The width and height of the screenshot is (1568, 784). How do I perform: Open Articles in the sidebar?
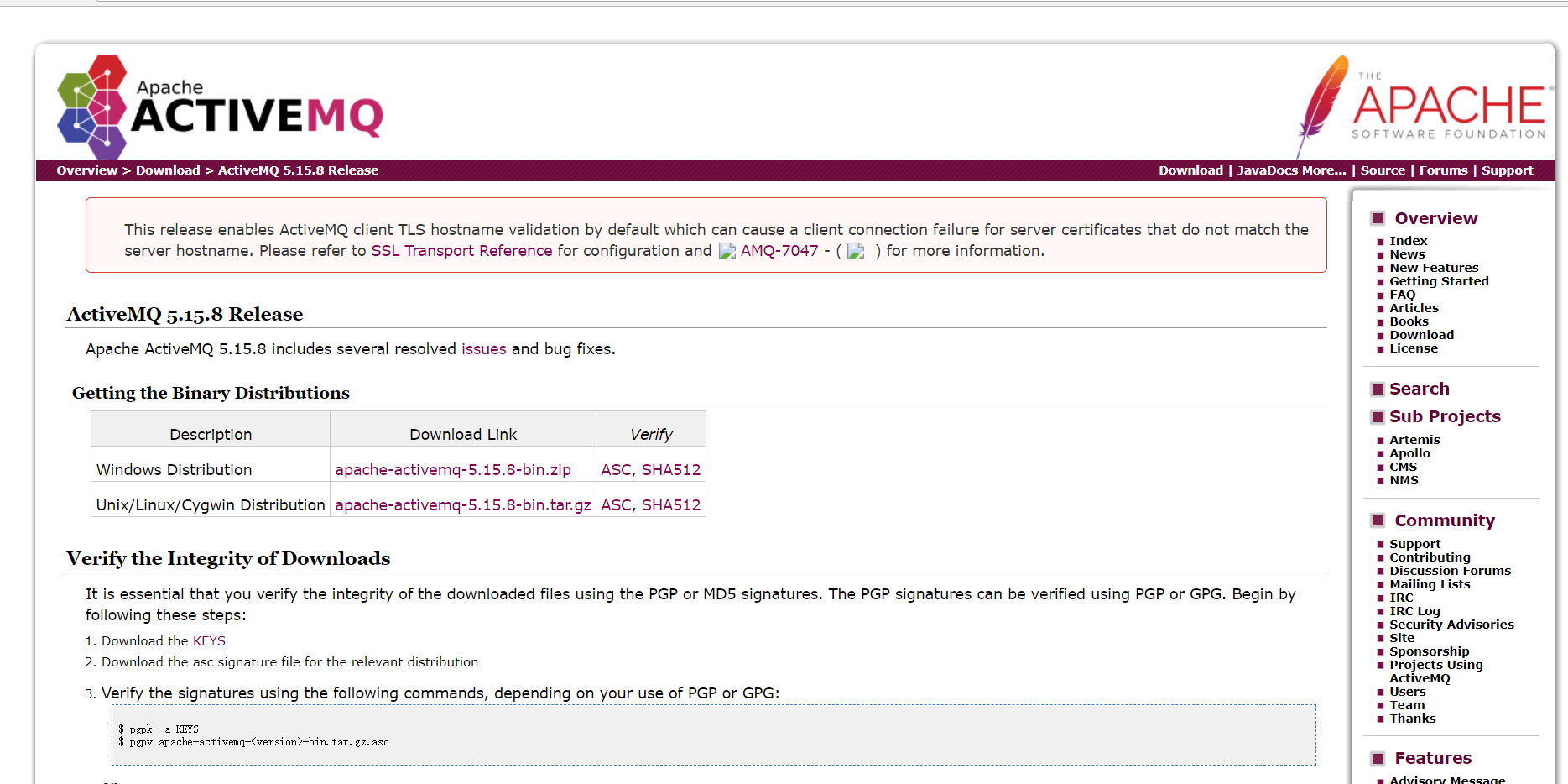1414,308
